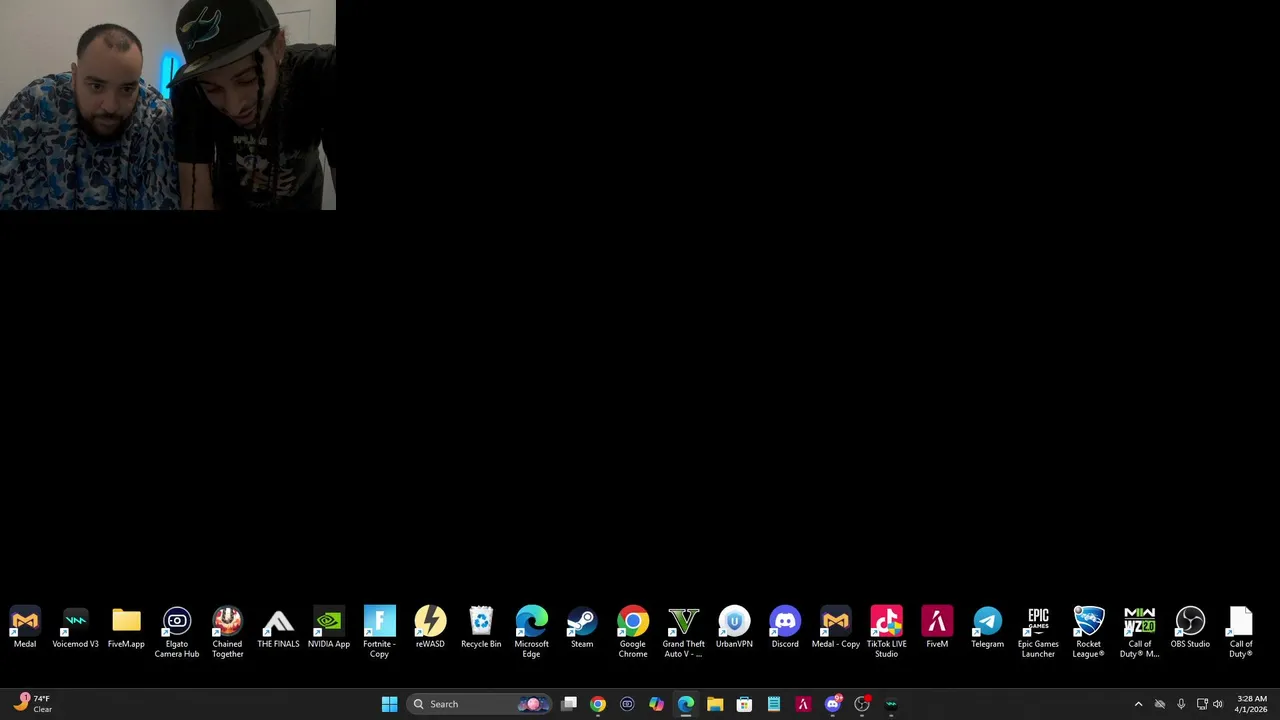Image resolution: width=1280 pixels, height=720 pixels.
Task: Select the Fortnite - Copy shortcut
Action: [x=379, y=632]
